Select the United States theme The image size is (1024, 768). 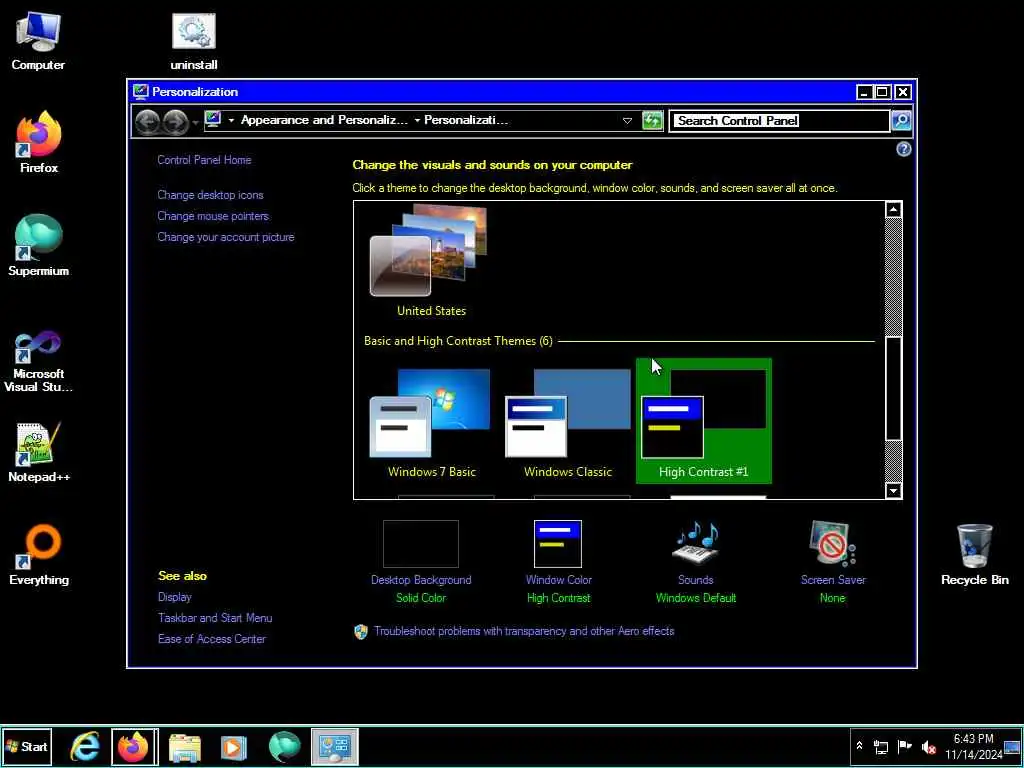pos(431,261)
